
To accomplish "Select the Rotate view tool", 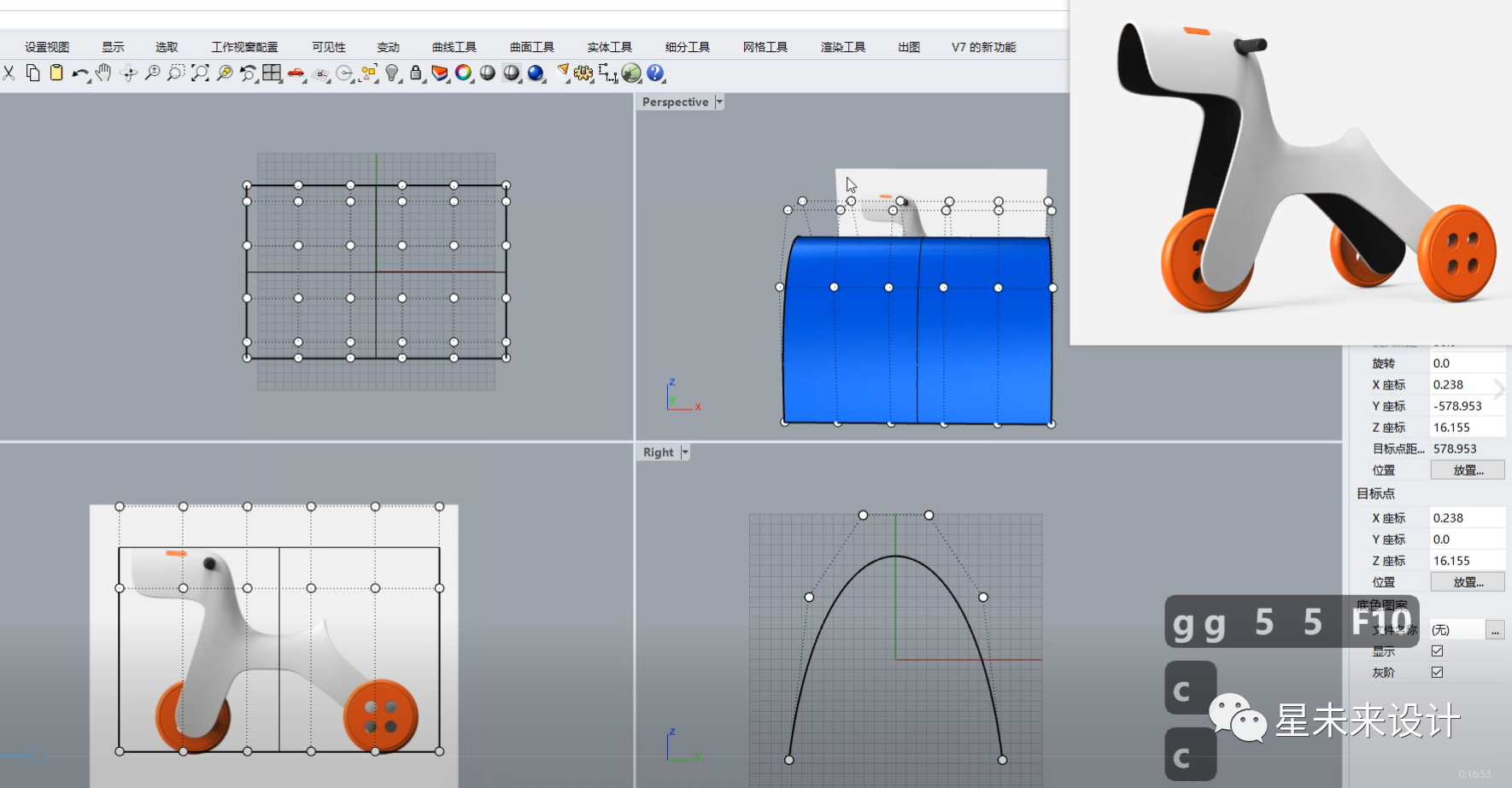I will [129, 73].
